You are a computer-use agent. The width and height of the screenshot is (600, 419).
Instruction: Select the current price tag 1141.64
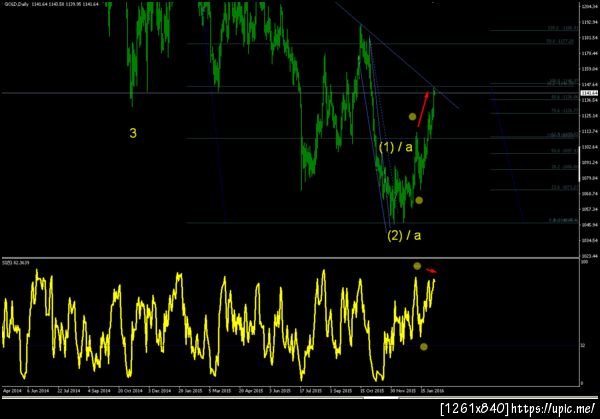589,93
